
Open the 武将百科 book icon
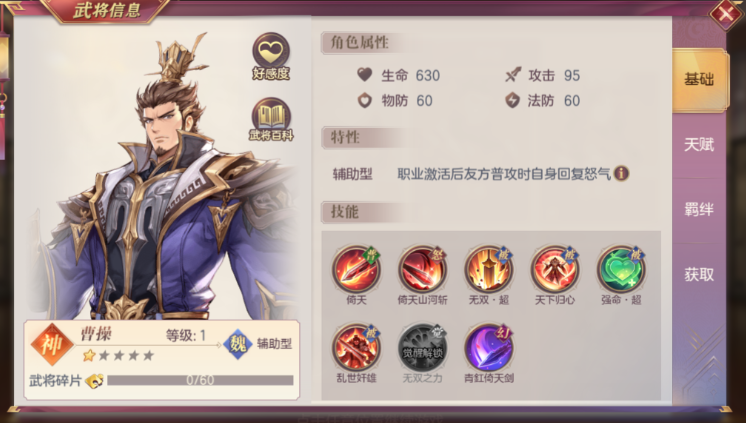[x=271, y=119]
